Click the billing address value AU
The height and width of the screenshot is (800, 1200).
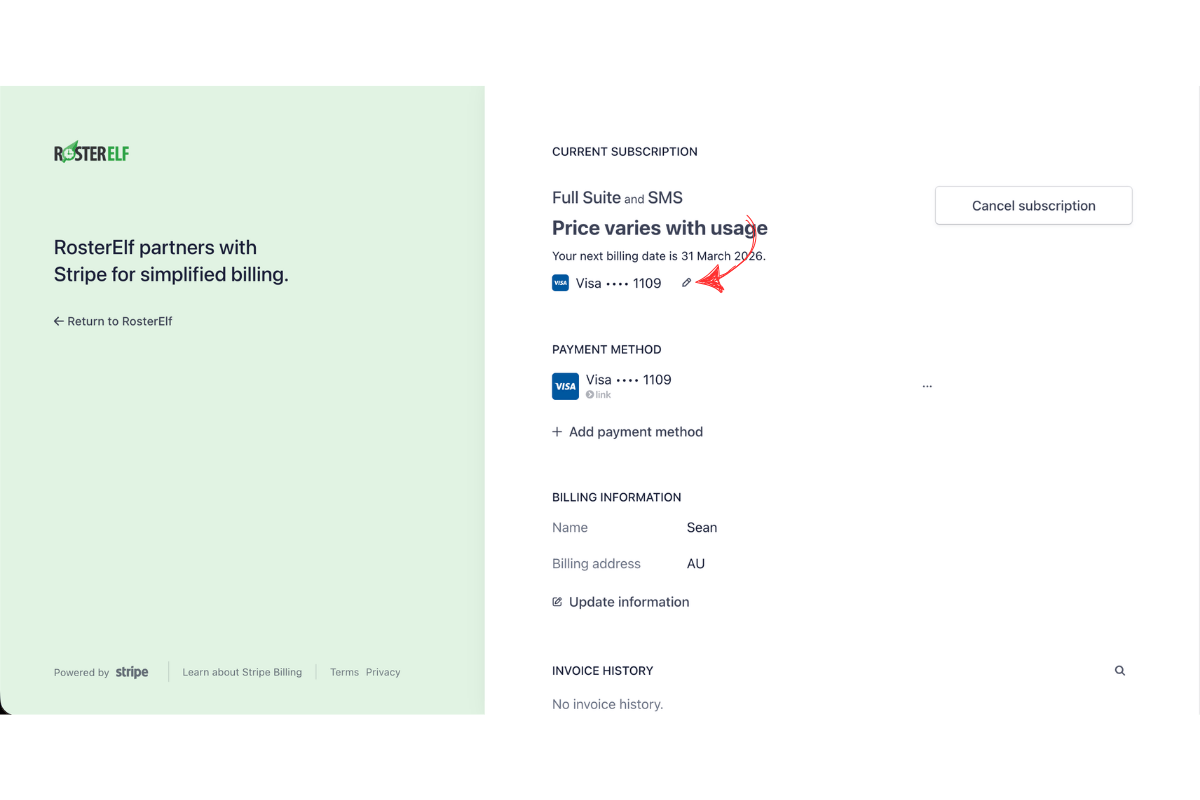tap(695, 563)
